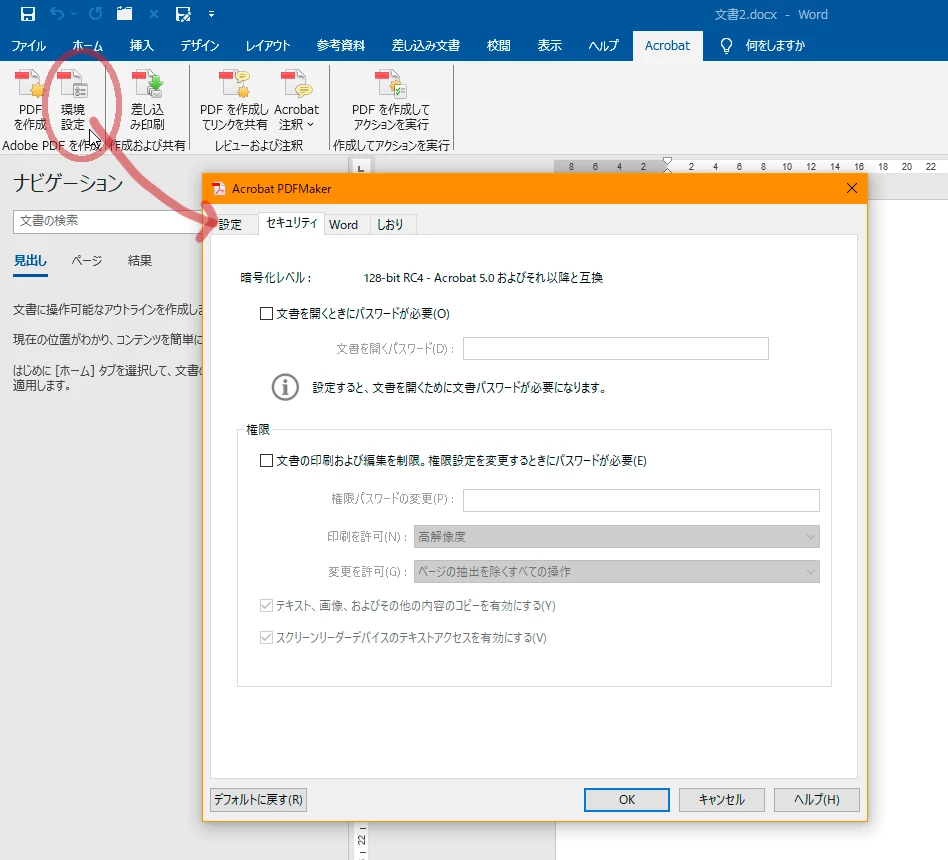Close the Acrobat PDFMaker dialog
The width and height of the screenshot is (948, 860).
(852, 188)
